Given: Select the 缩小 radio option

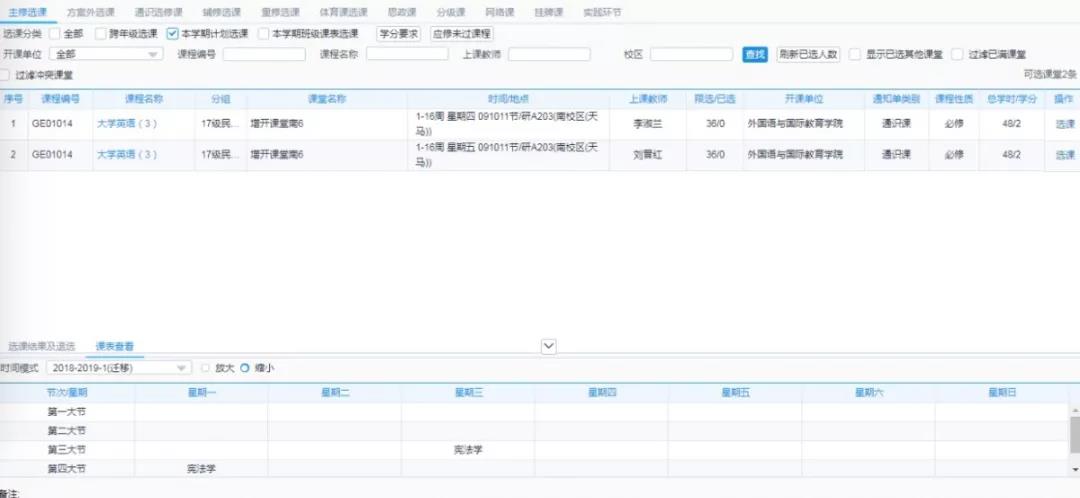Looking at the screenshot, I should tap(245, 368).
